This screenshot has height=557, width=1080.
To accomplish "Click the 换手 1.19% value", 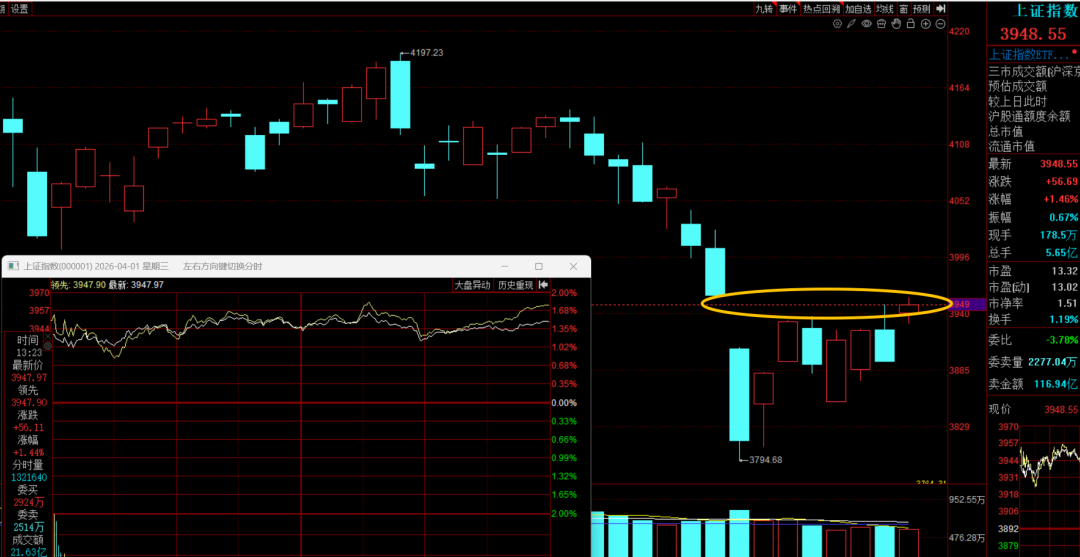I will point(1062,319).
